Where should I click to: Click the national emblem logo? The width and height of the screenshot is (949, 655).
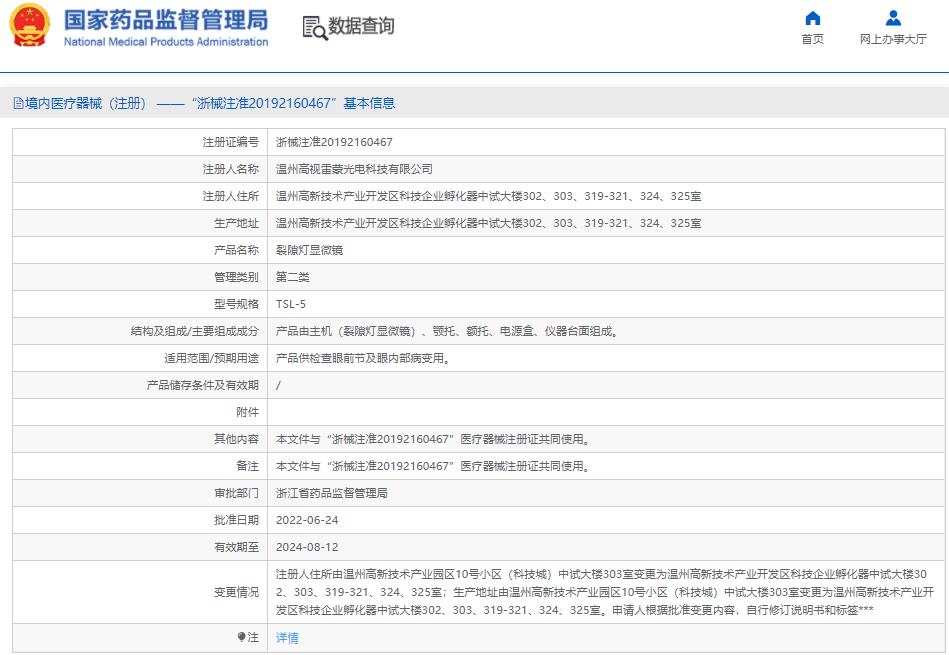29,27
